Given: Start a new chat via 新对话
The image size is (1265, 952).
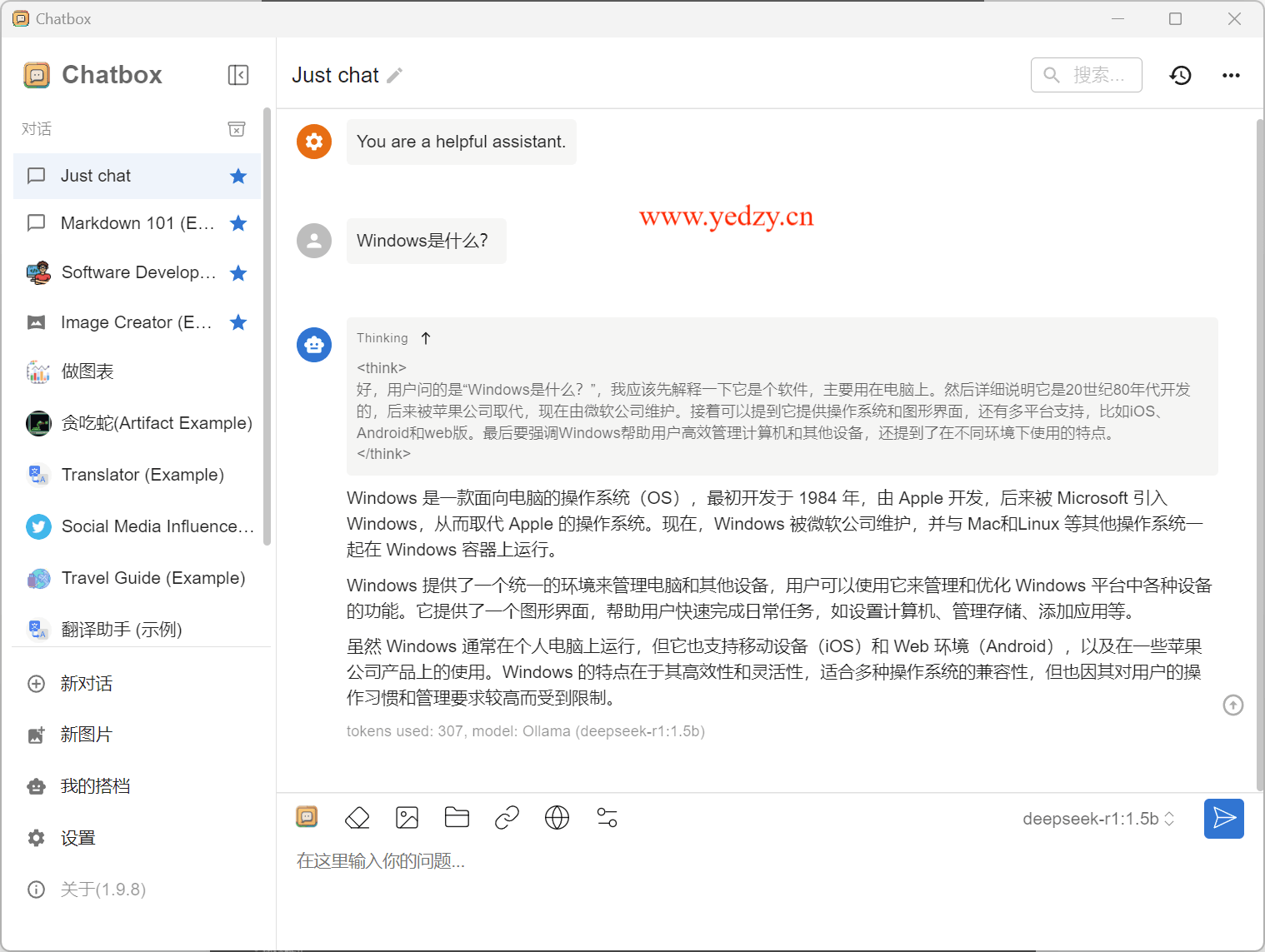Looking at the screenshot, I should 137,684.
